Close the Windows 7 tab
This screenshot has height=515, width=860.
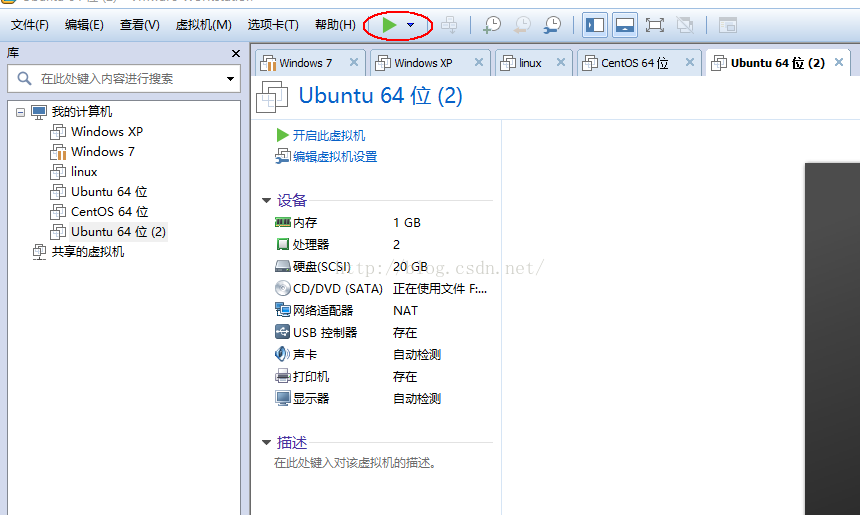pyautogui.click(x=354, y=62)
